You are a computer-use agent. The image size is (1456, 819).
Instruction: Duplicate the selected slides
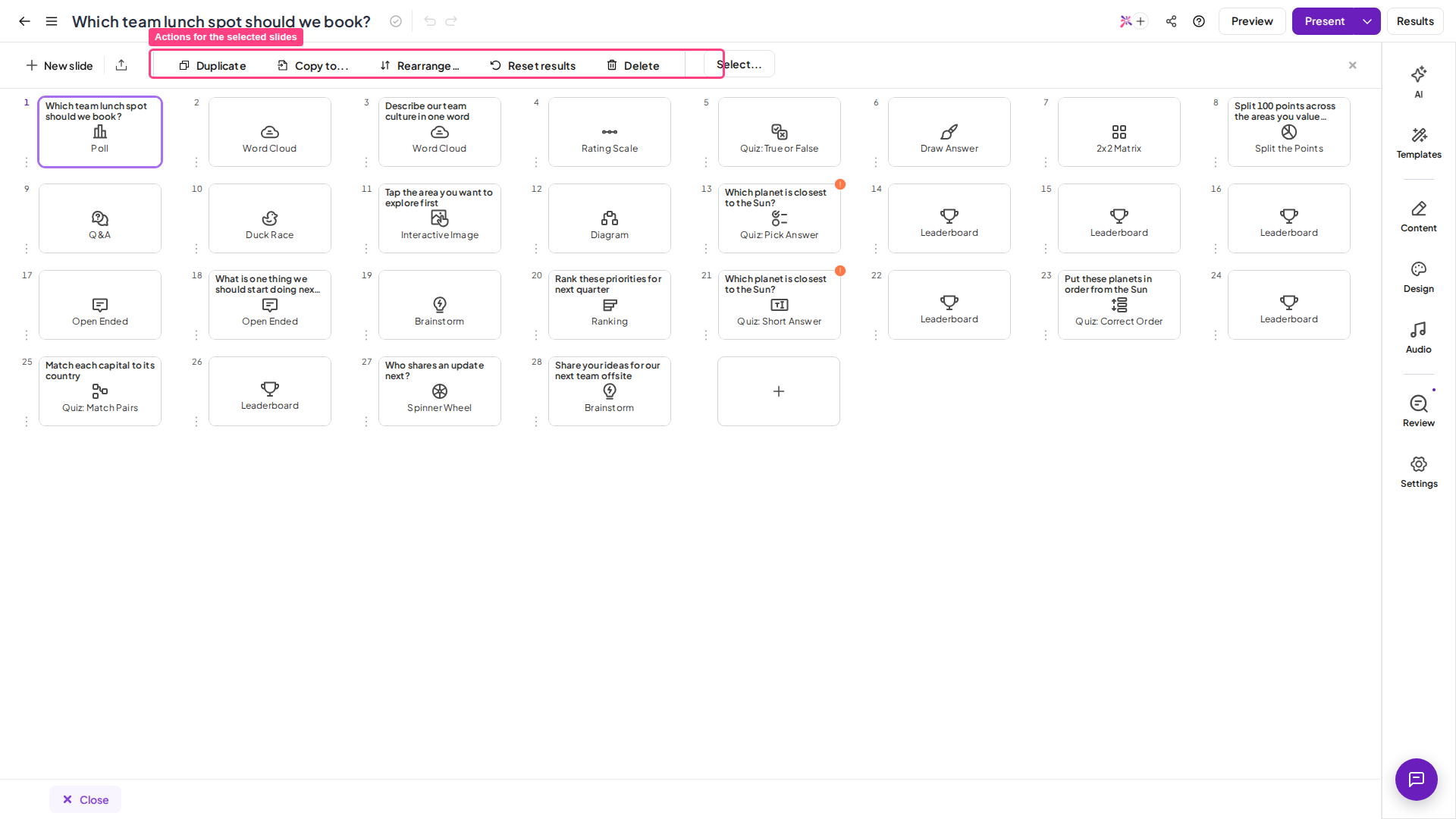tap(212, 66)
